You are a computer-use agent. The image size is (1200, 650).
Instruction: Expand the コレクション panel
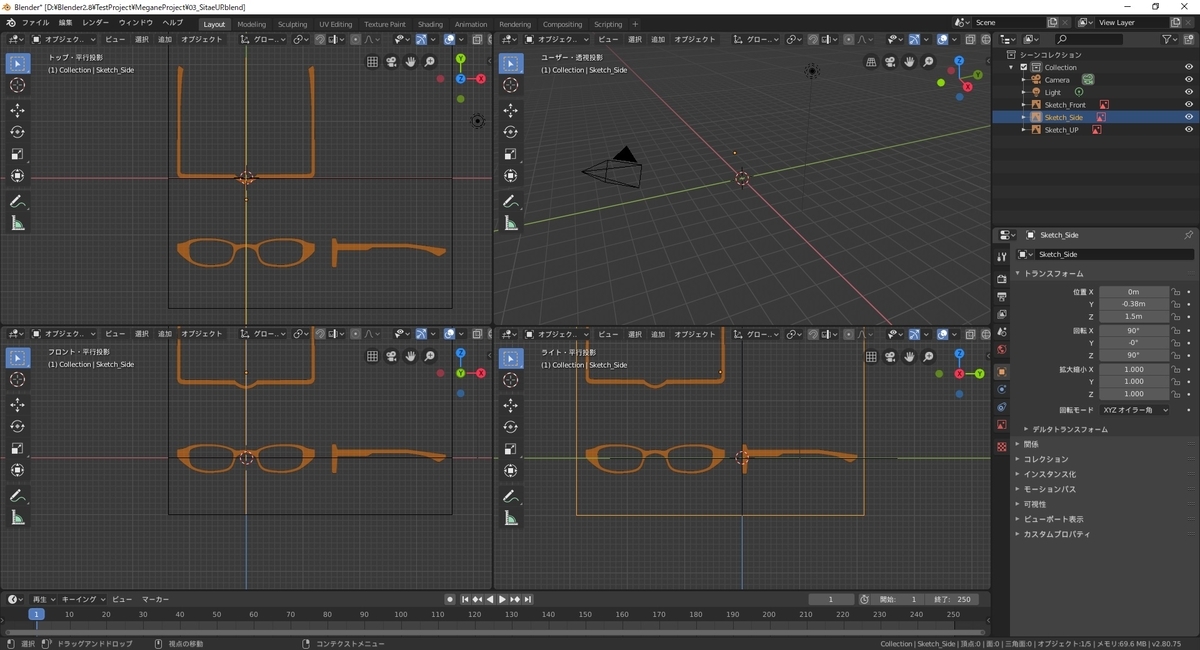1018,459
